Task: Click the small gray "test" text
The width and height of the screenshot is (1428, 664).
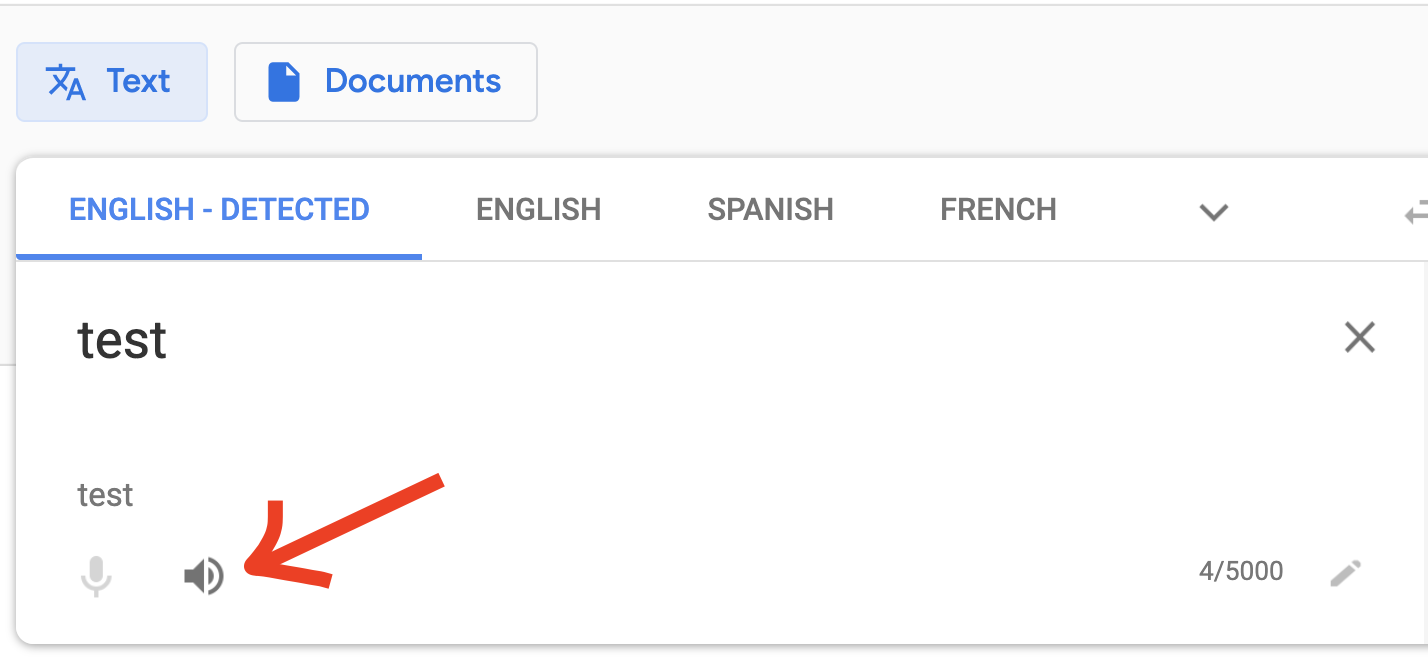Action: (x=105, y=495)
